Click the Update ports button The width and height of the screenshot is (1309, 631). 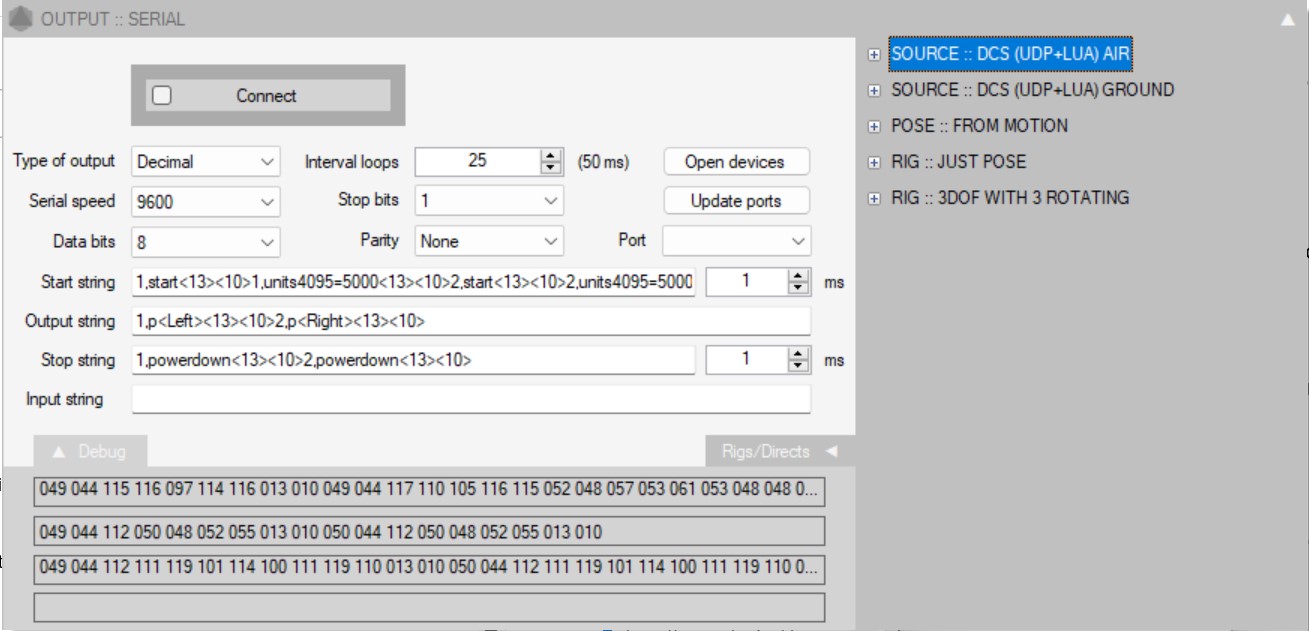point(735,201)
